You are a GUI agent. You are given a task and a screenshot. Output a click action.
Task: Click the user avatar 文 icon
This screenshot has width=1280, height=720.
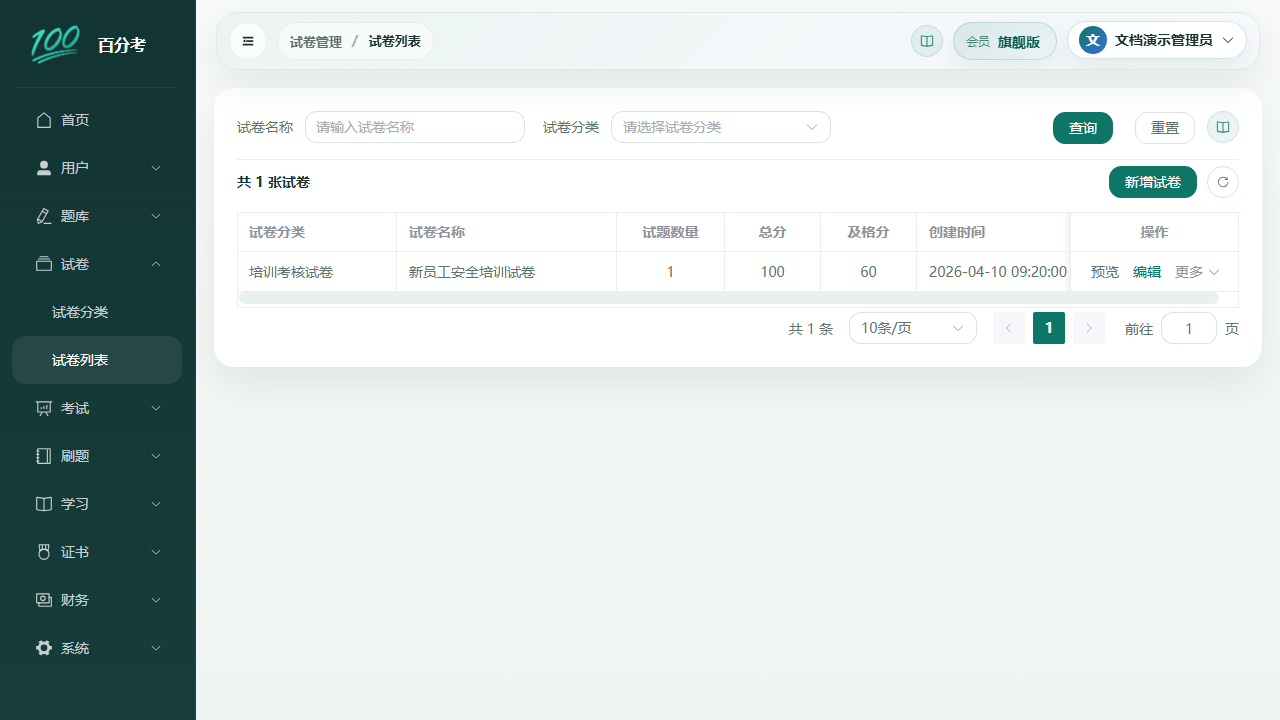click(x=1093, y=40)
